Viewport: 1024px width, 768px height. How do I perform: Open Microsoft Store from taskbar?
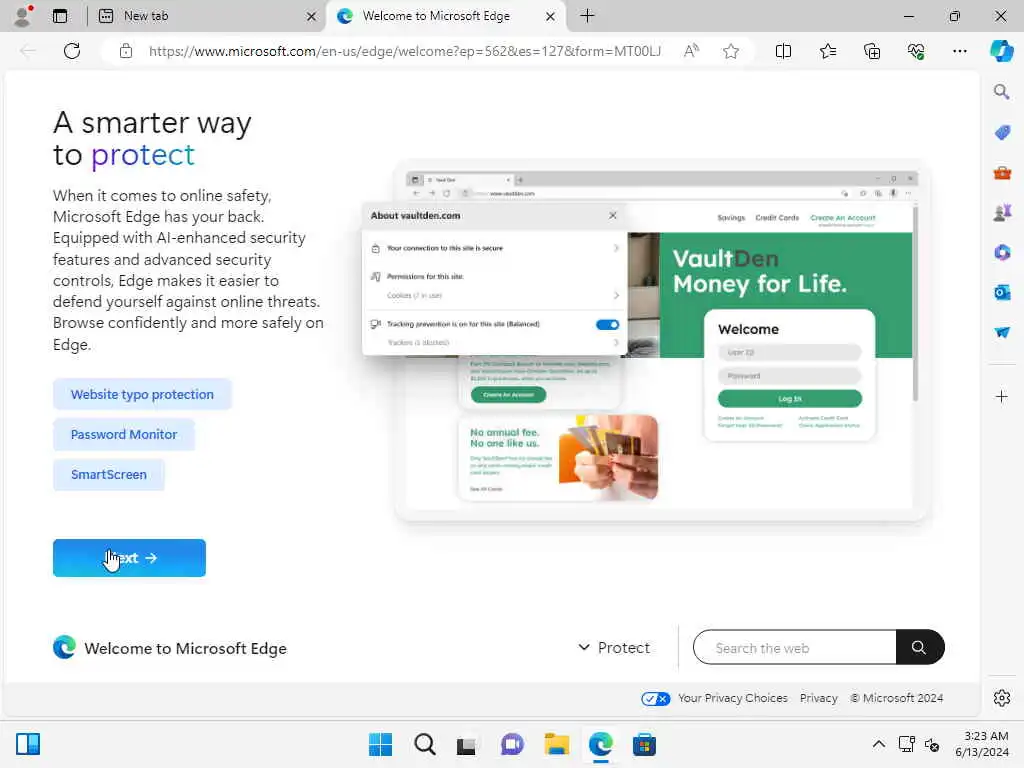point(644,744)
